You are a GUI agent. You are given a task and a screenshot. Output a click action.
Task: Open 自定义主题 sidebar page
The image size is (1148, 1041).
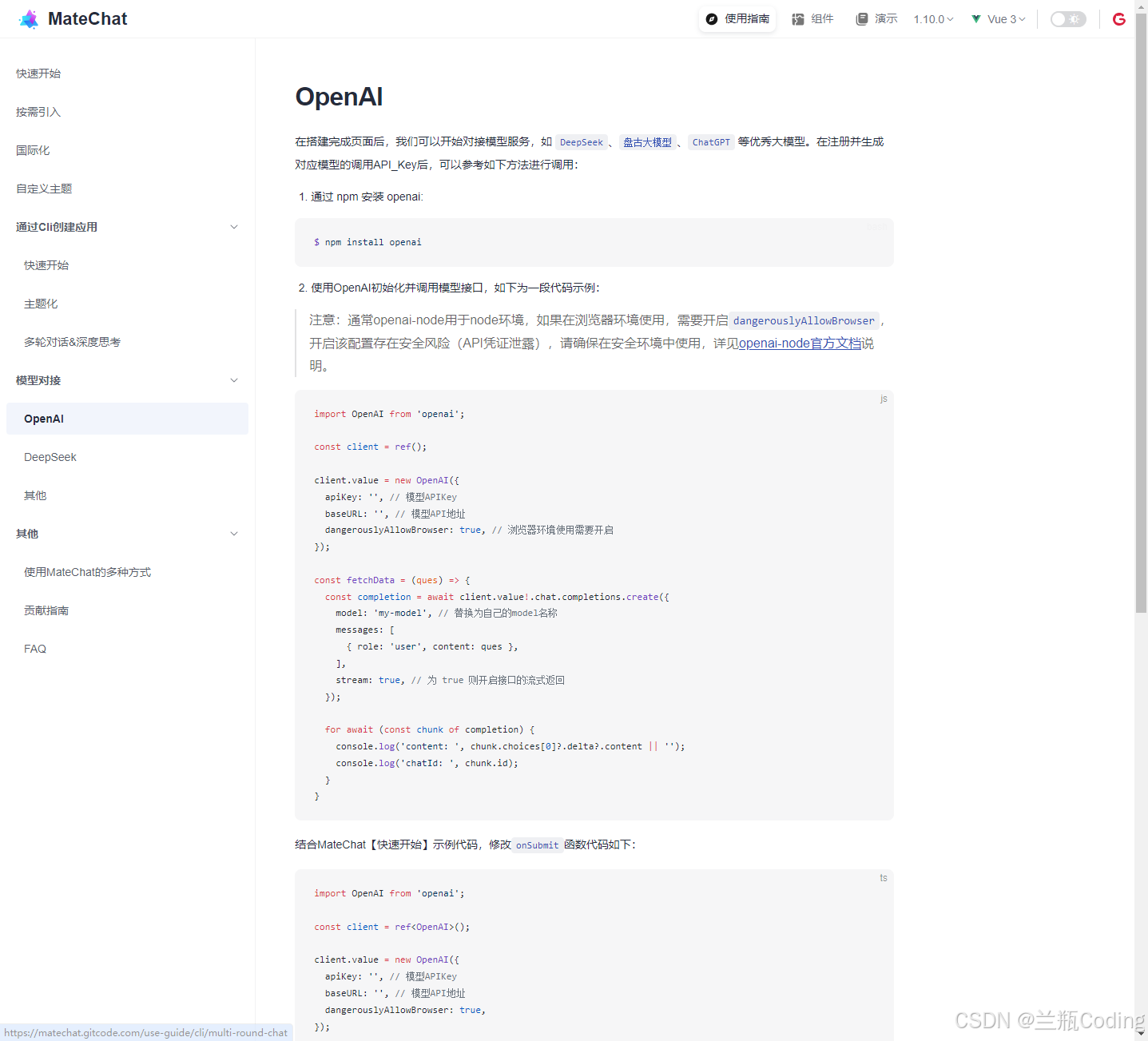click(x=44, y=189)
